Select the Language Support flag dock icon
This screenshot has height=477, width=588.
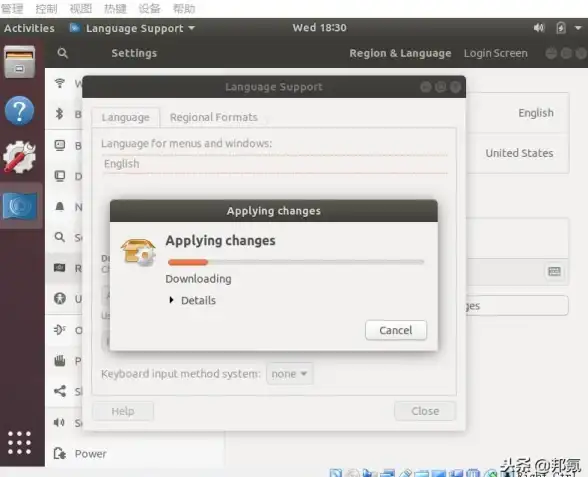coord(20,206)
